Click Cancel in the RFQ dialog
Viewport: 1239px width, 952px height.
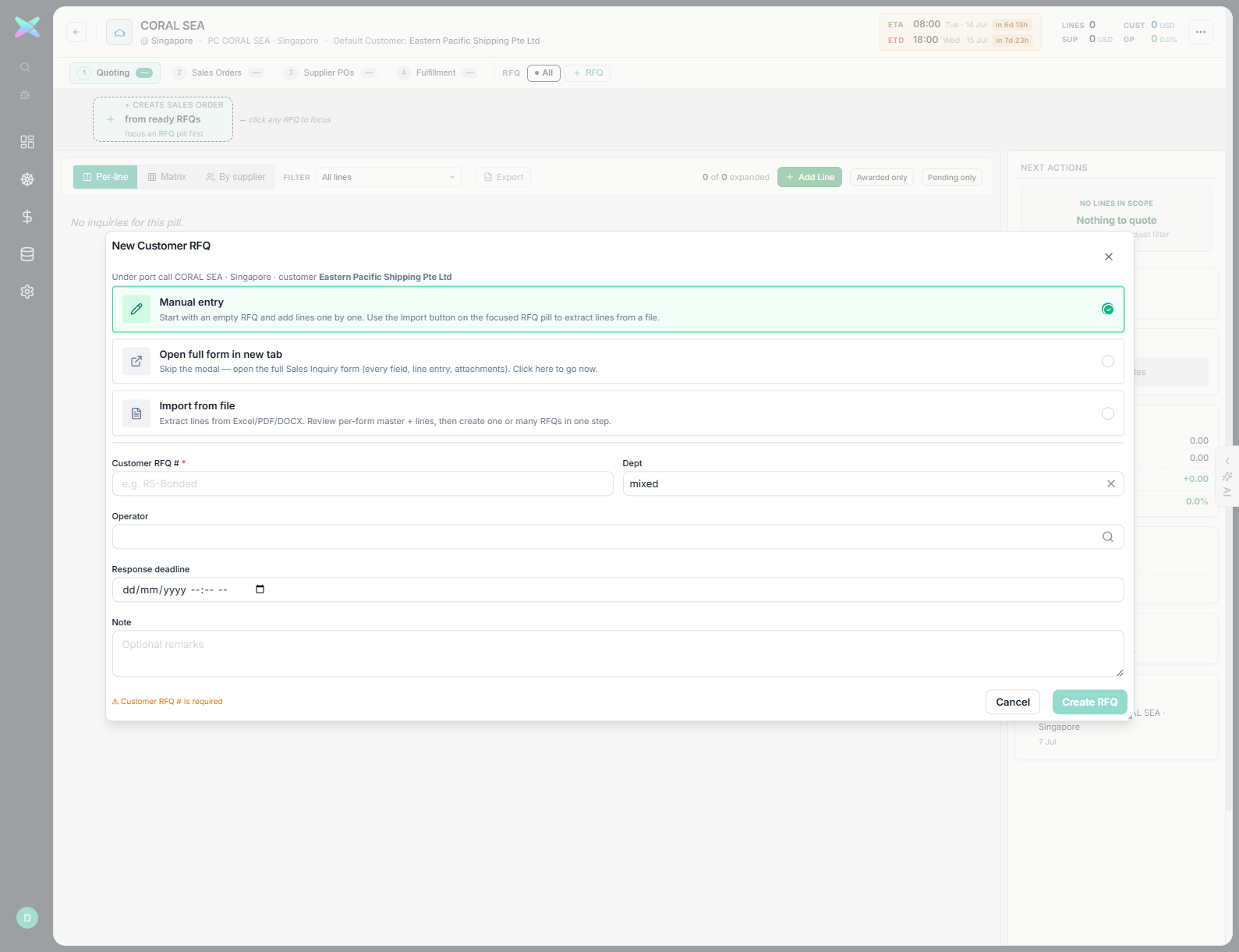tap(1013, 702)
